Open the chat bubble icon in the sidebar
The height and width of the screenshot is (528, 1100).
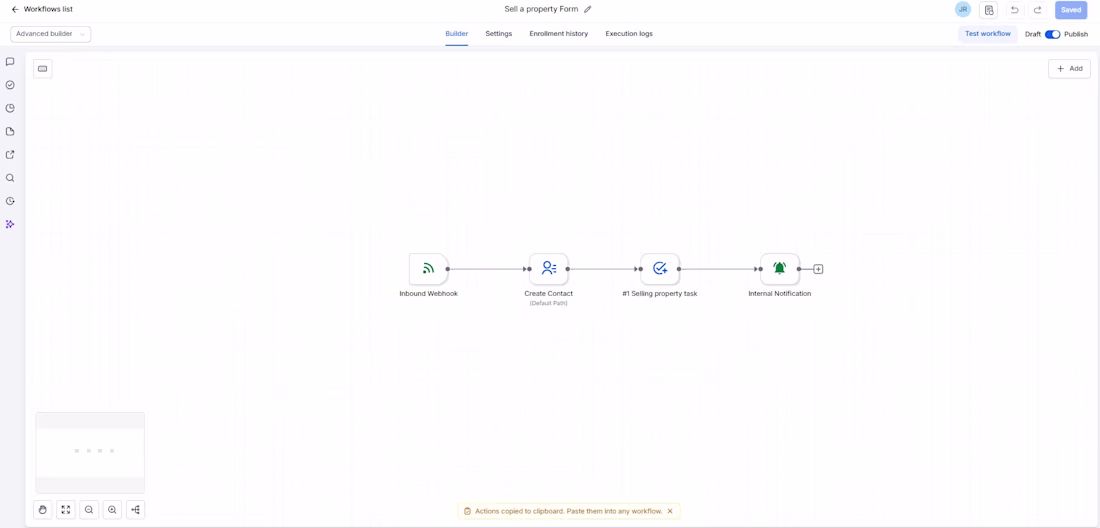10,62
